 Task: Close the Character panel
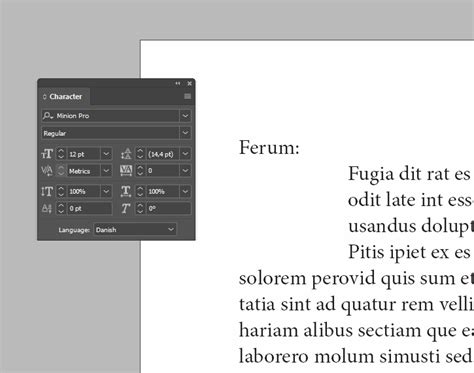189,83
